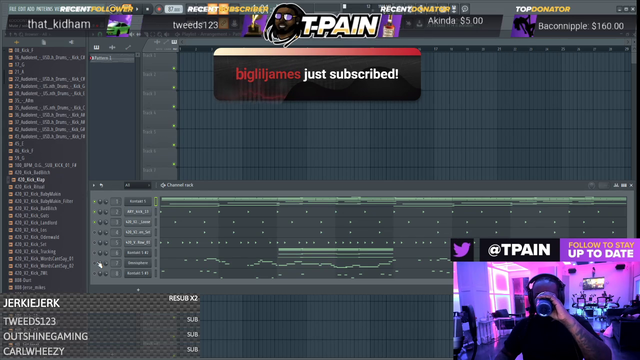Image resolution: width=640 pixels, height=360 pixels.
Task: Close the Channel rack window
Action: click(631, 185)
